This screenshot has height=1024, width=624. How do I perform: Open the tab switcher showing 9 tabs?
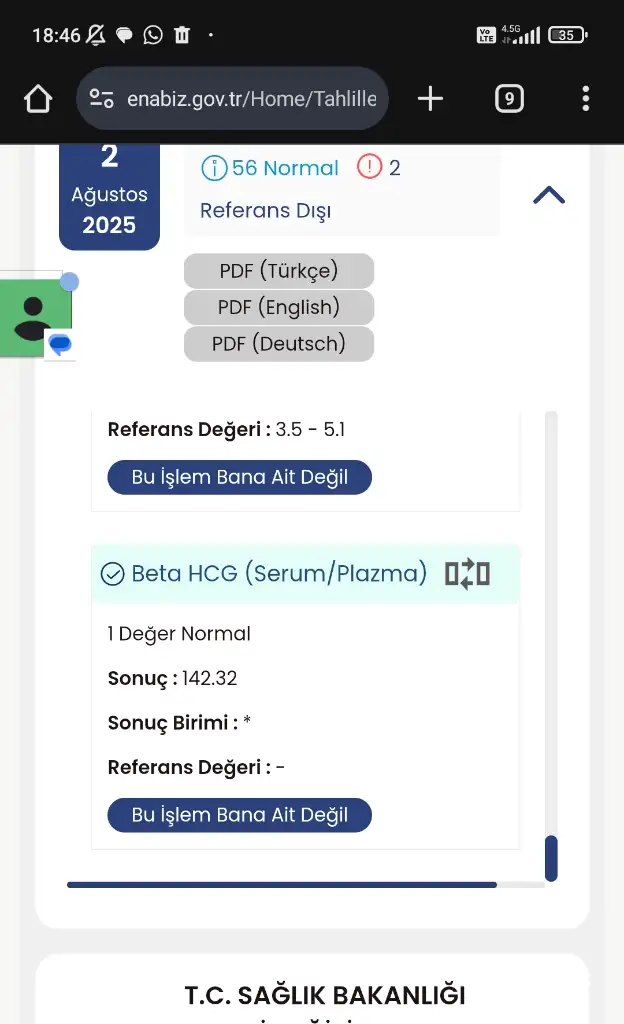click(x=509, y=98)
